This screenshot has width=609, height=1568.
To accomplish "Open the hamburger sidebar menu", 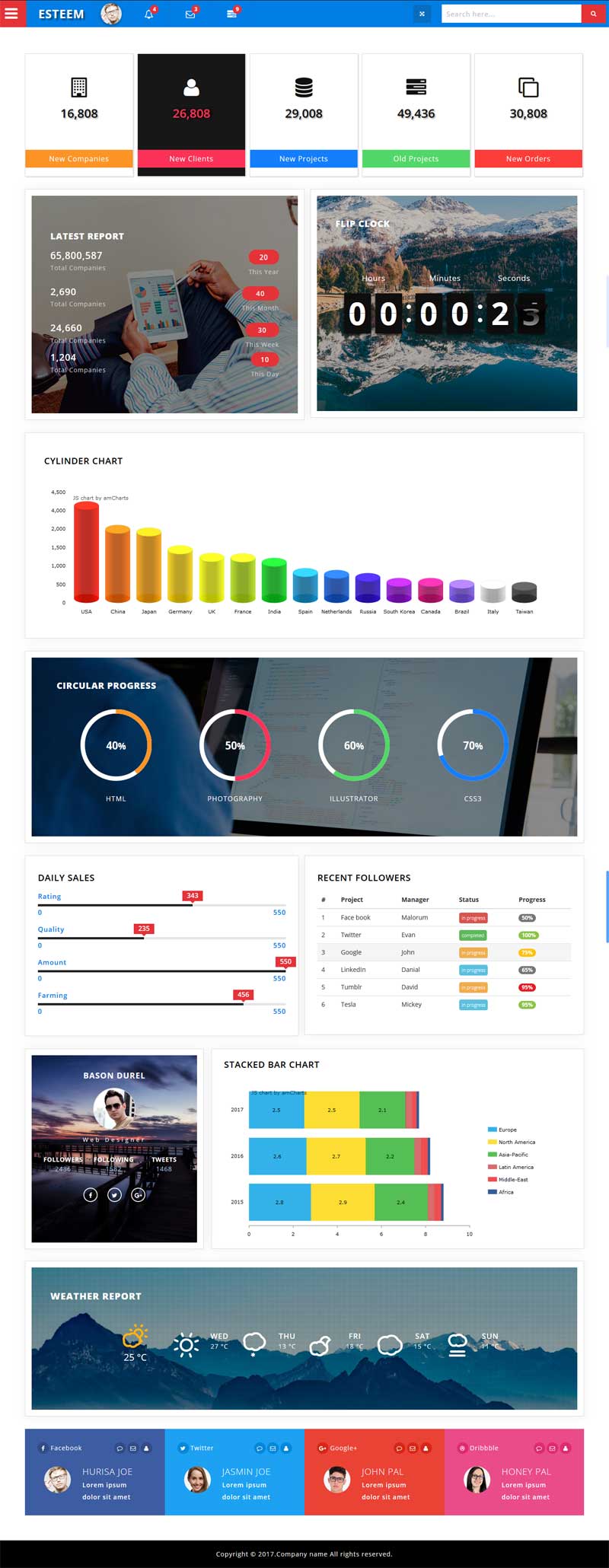I will pyautogui.click(x=12, y=14).
